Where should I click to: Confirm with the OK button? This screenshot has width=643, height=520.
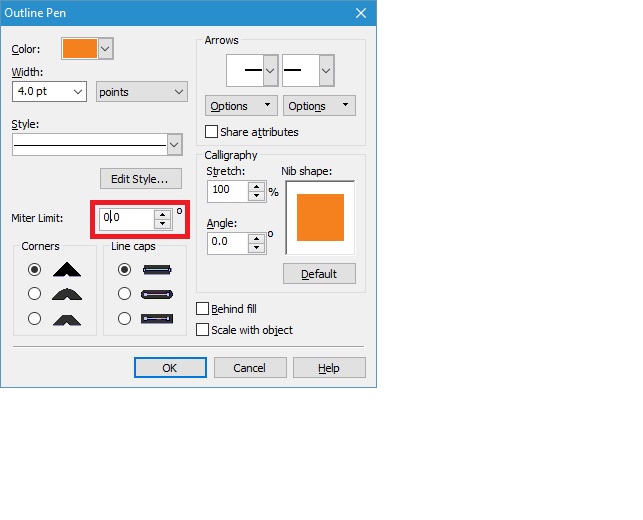(170, 367)
